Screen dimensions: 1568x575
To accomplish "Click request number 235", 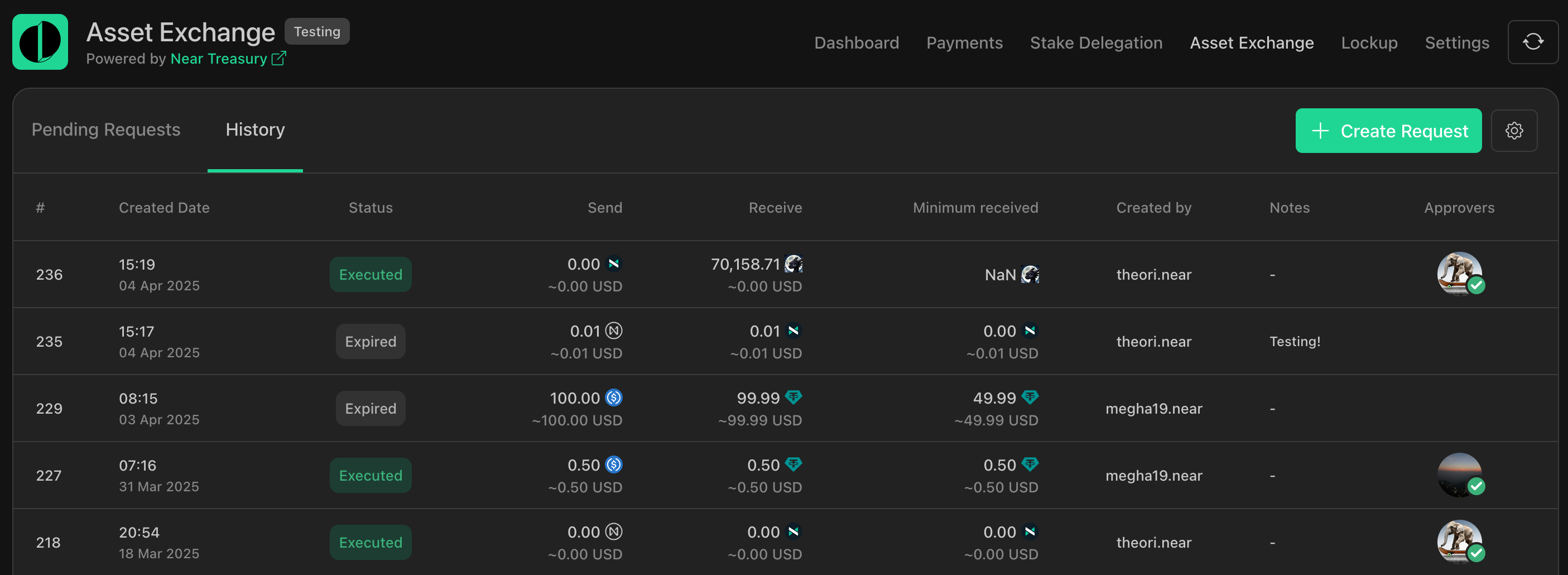I will click(49, 342).
